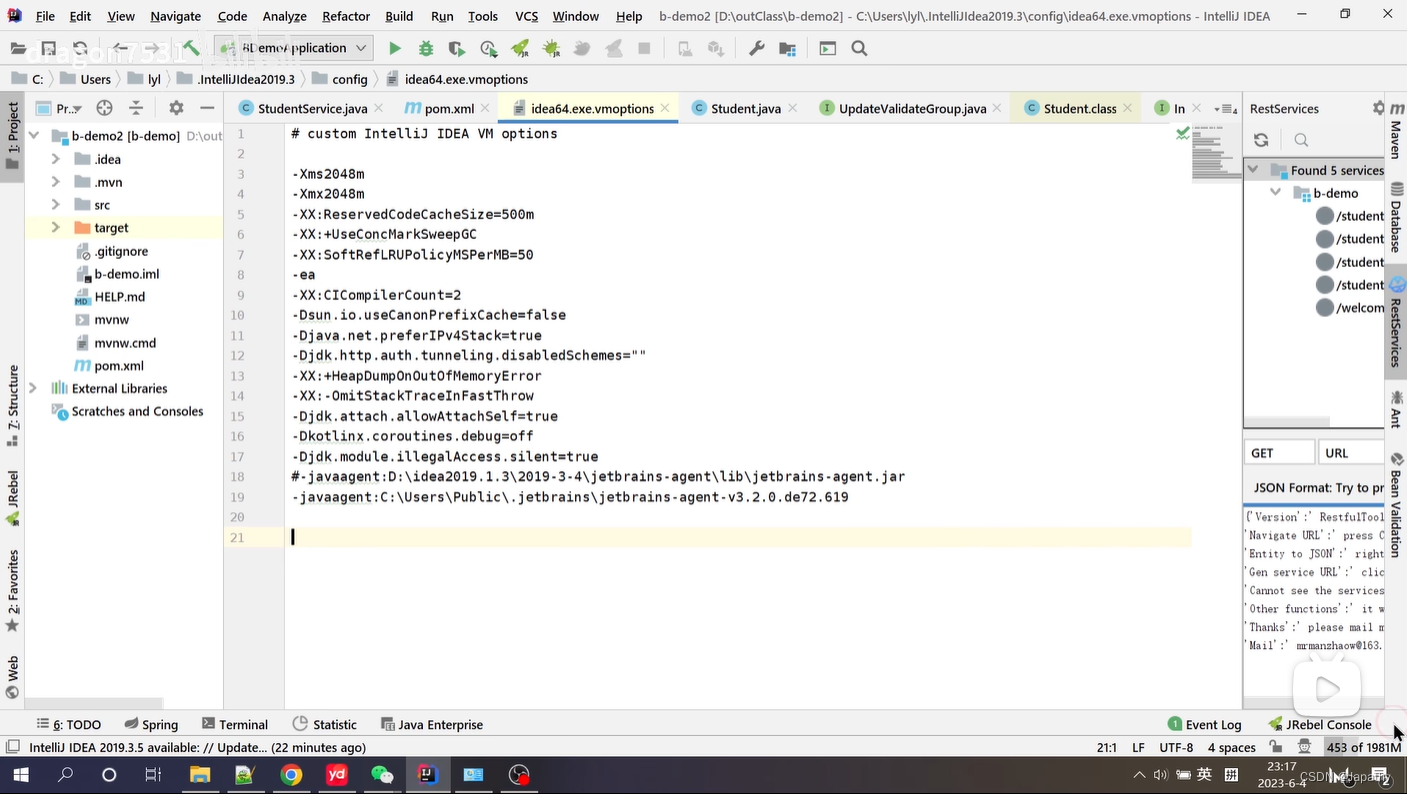Click Search Everywhere magnifier in toolbar
The width and height of the screenshot is (1407, 794).
[859, 48]
